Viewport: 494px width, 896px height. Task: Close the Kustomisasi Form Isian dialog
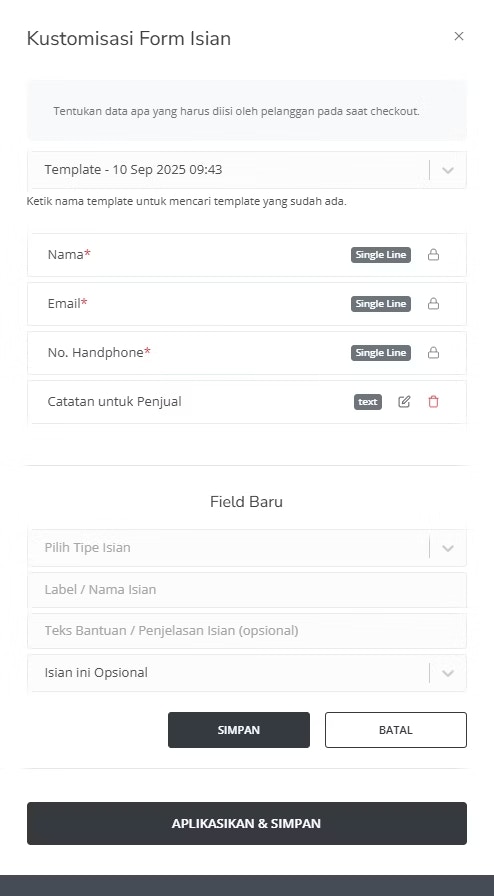[x=459, y=37]
